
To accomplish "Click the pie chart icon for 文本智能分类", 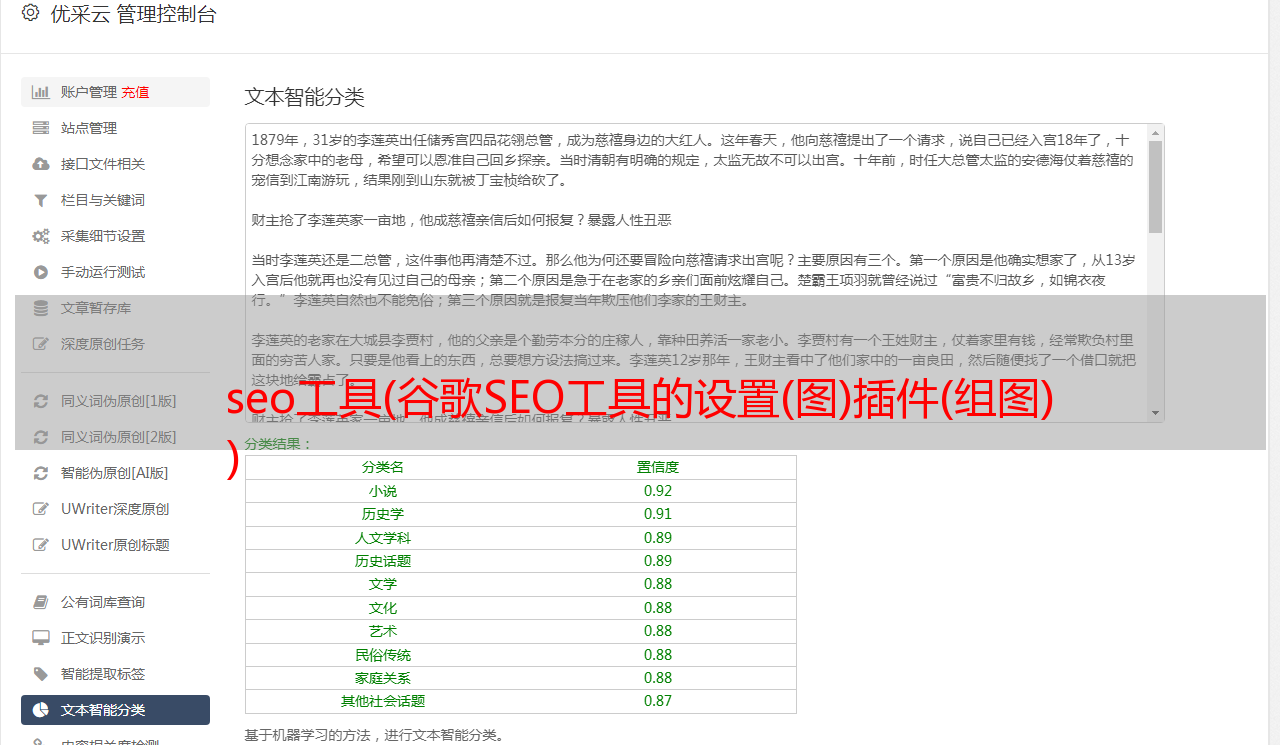I will (x=41, y=710).
